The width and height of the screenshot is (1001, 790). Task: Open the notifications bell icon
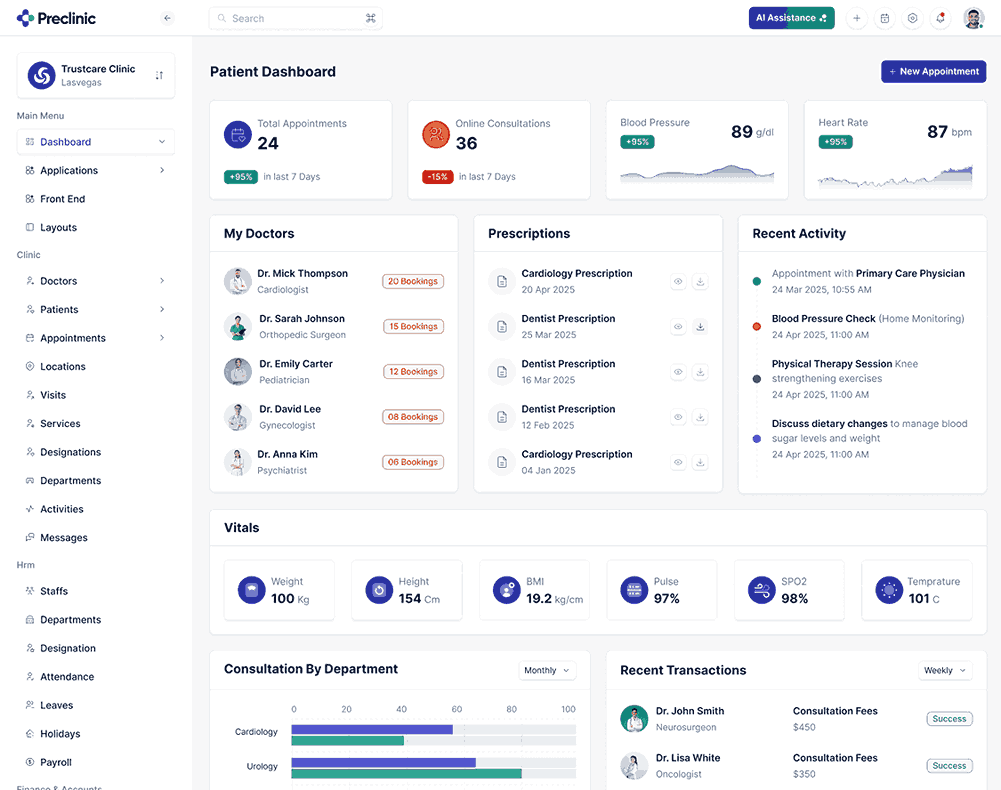(940, 19)
